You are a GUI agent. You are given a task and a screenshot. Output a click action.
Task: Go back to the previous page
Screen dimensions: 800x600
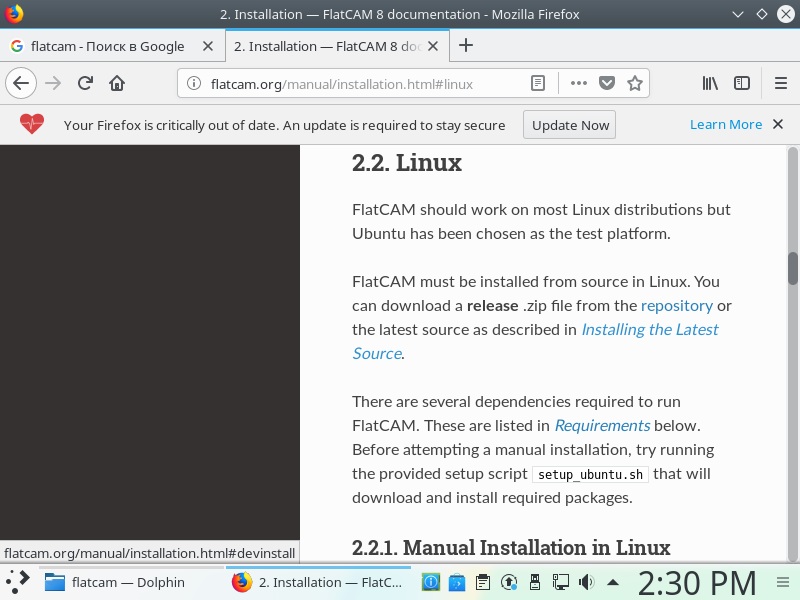[21, 83]
